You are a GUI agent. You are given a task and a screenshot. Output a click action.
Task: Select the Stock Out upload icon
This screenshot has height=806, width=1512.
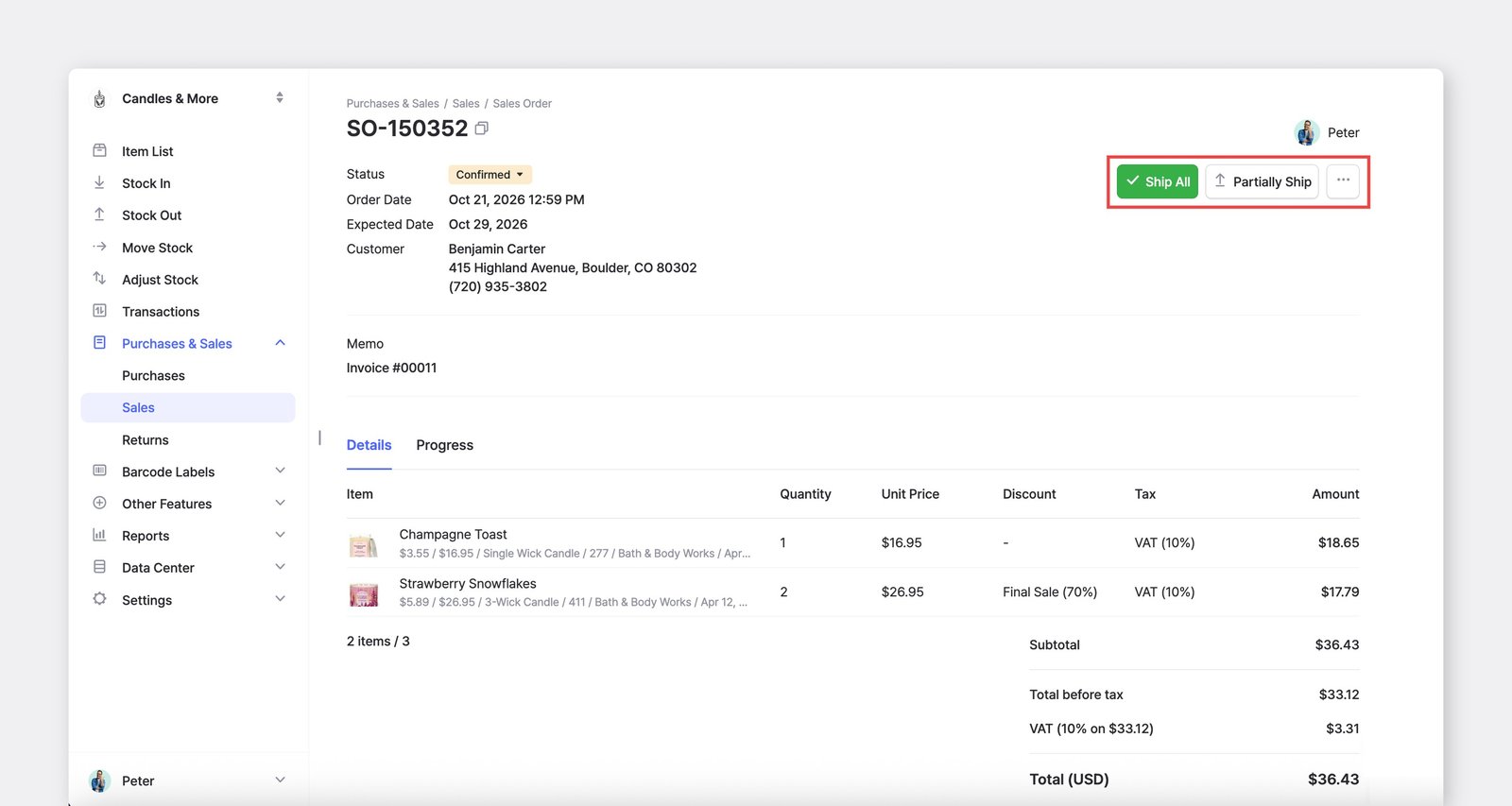click(99, 214)
